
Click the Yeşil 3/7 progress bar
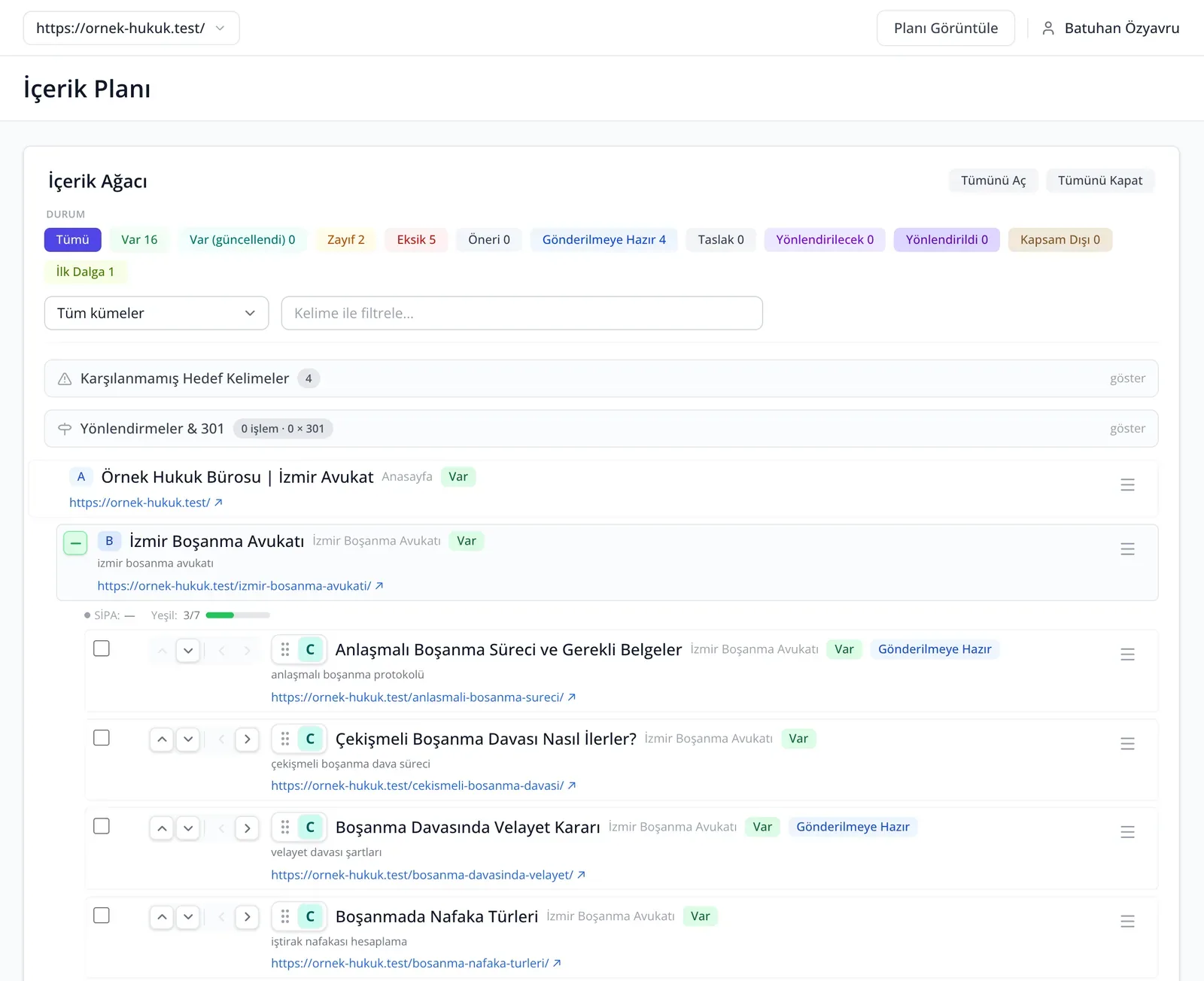(x=238, y=615)
